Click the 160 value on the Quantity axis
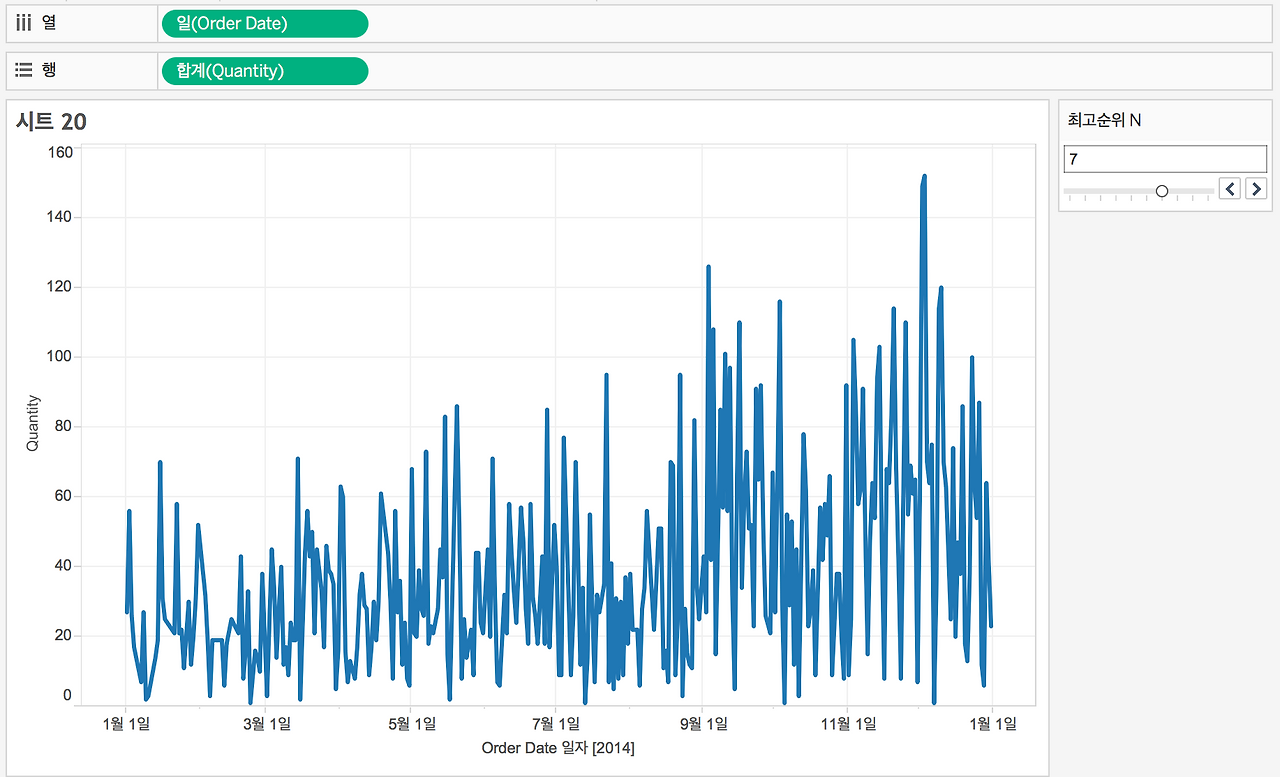1280x777 pixels. pos(60,152)
